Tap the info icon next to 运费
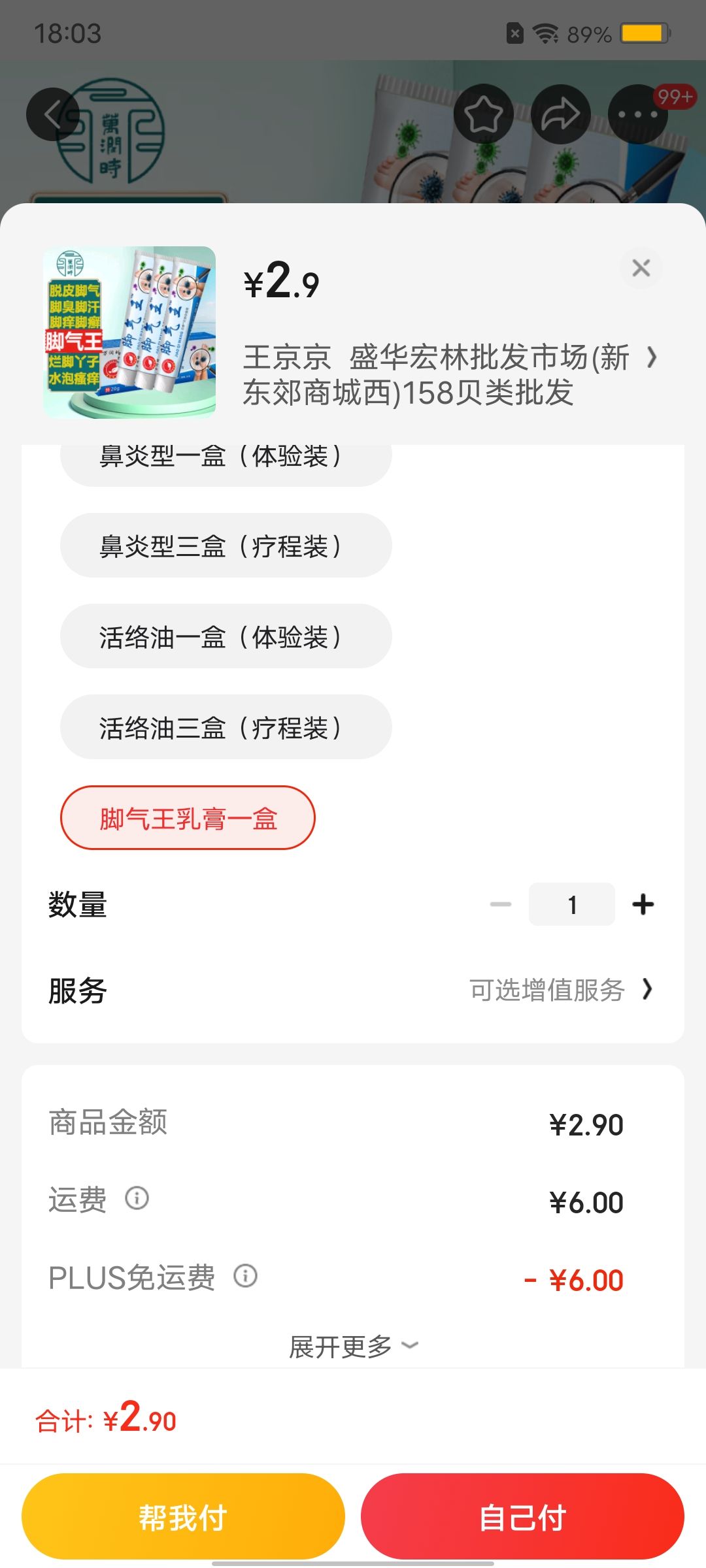Image resolution: width=706 pixels, height=1568 pixels. pos(137,1198)
